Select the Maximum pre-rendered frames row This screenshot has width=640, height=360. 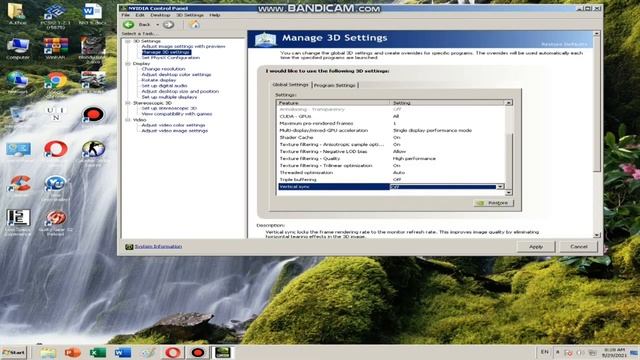pyautogui.click(x=391, y=123)
